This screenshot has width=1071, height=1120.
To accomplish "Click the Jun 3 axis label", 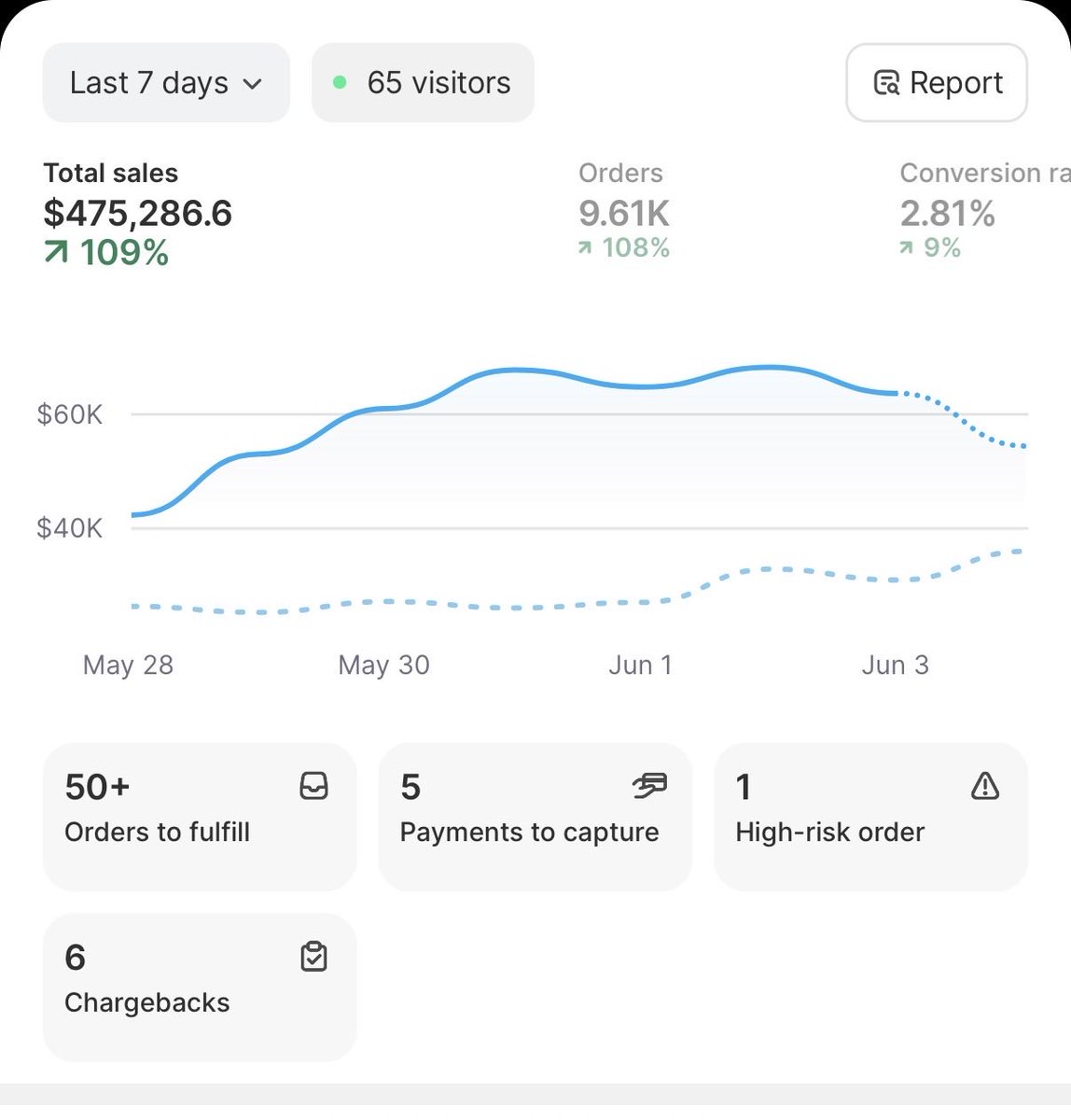I will click(895, 665).
